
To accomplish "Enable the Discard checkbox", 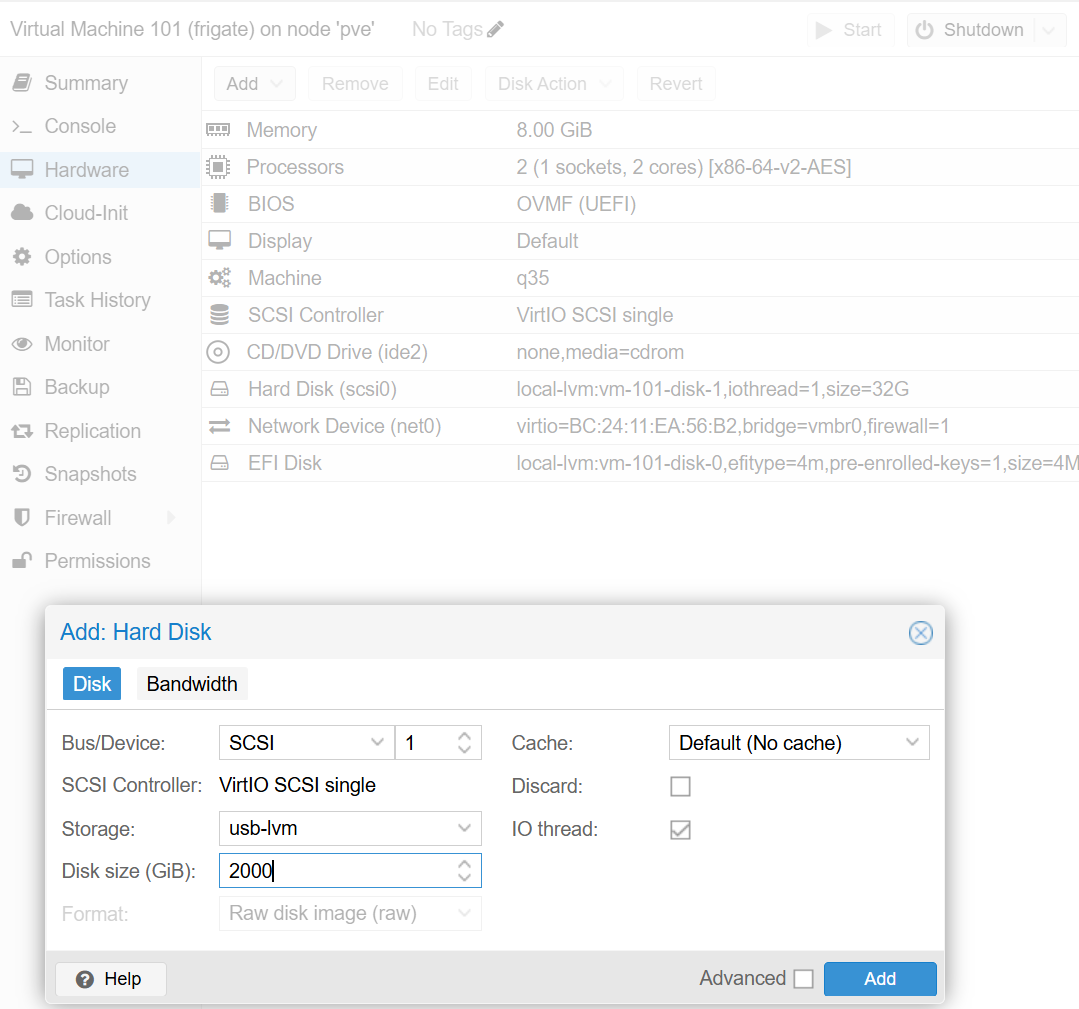I will point(680,786).
